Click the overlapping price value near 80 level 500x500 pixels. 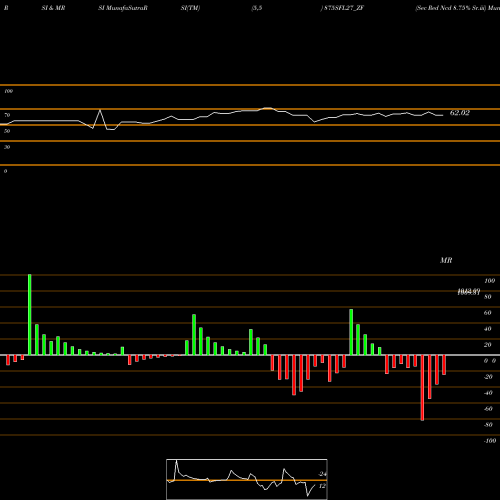pos(469,292)
